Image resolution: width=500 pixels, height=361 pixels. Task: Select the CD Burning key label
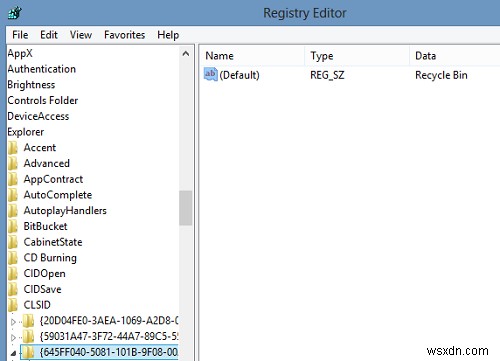pos(50,258)
